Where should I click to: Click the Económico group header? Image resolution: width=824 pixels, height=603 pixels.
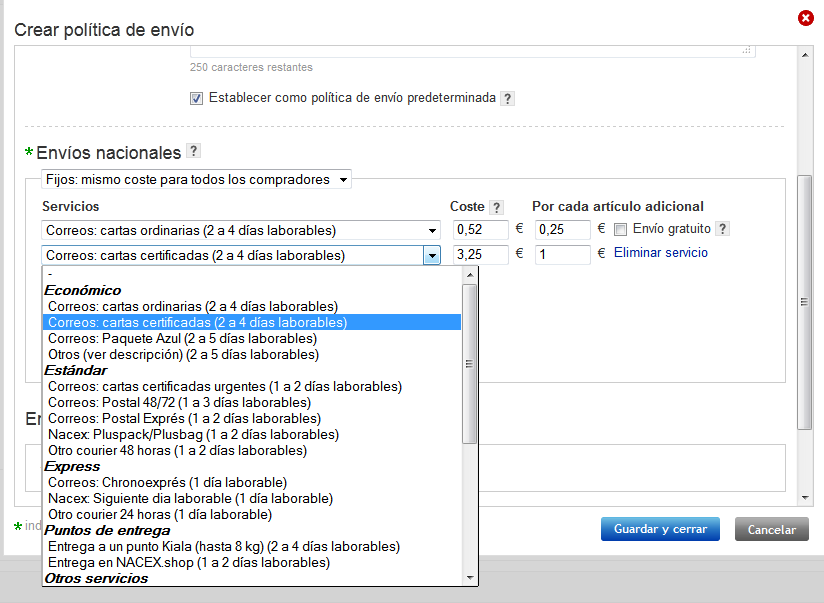click(83, 290)
